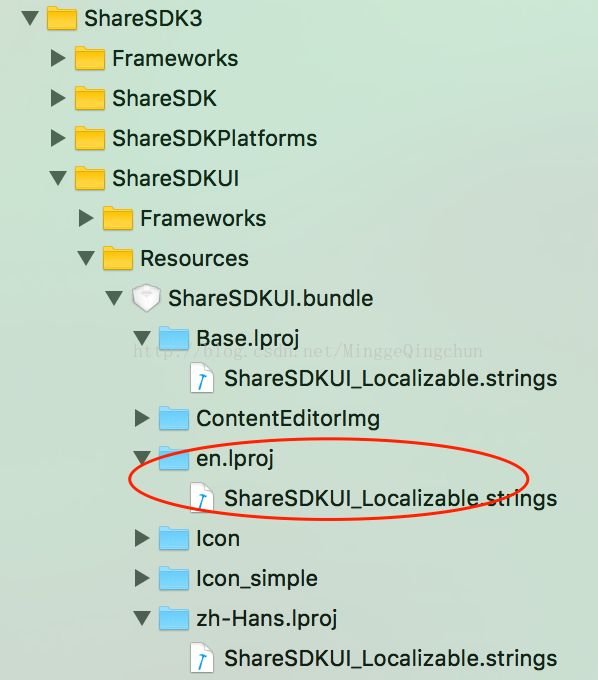
Task: Click strings file icon under en.lproj
Action: click(x=202, y=498)
